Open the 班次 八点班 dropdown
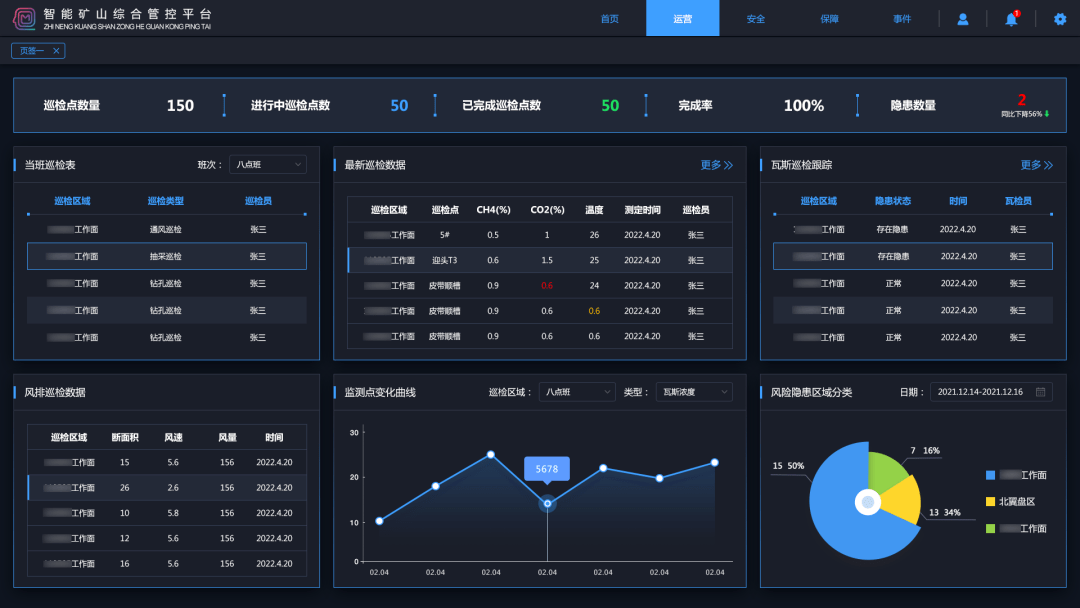Viewport: 1080px width, 608px height. pyautogui.click(x=267, y=164)
